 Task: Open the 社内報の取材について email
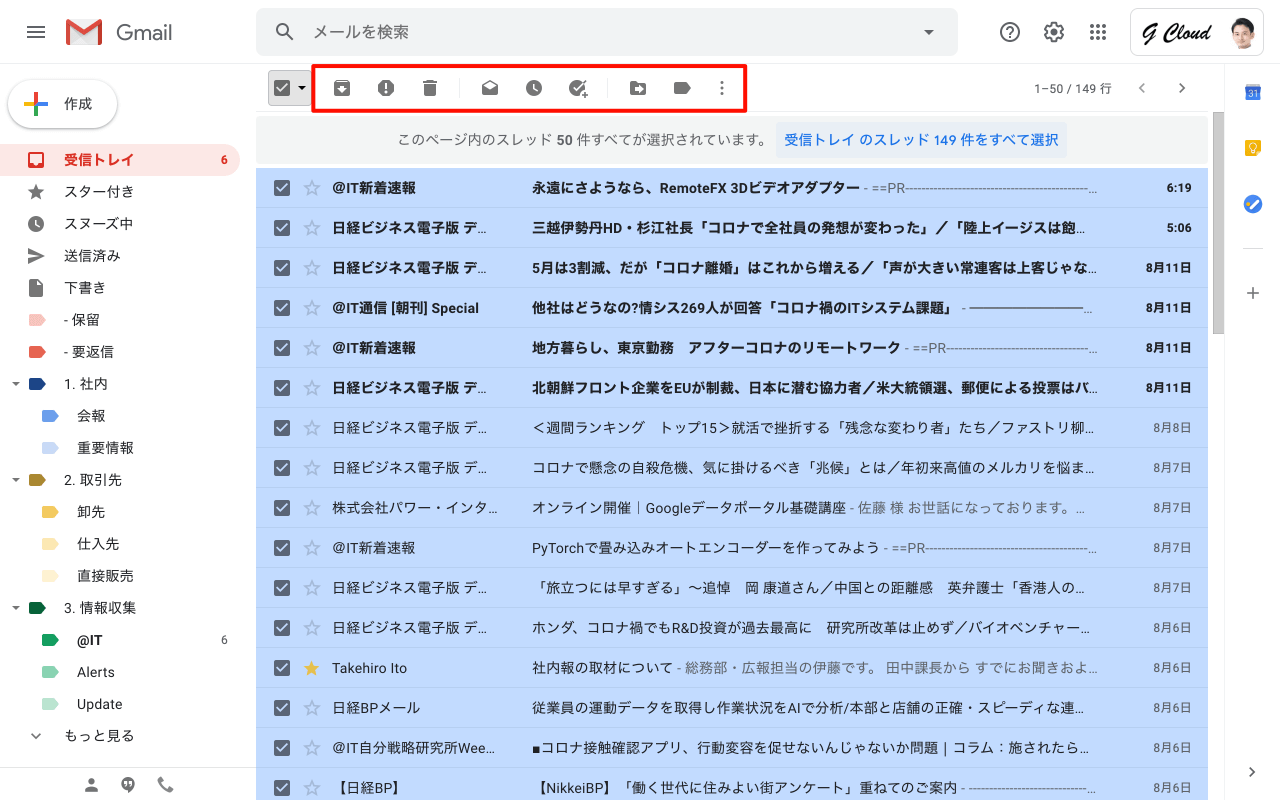point(732,668)
